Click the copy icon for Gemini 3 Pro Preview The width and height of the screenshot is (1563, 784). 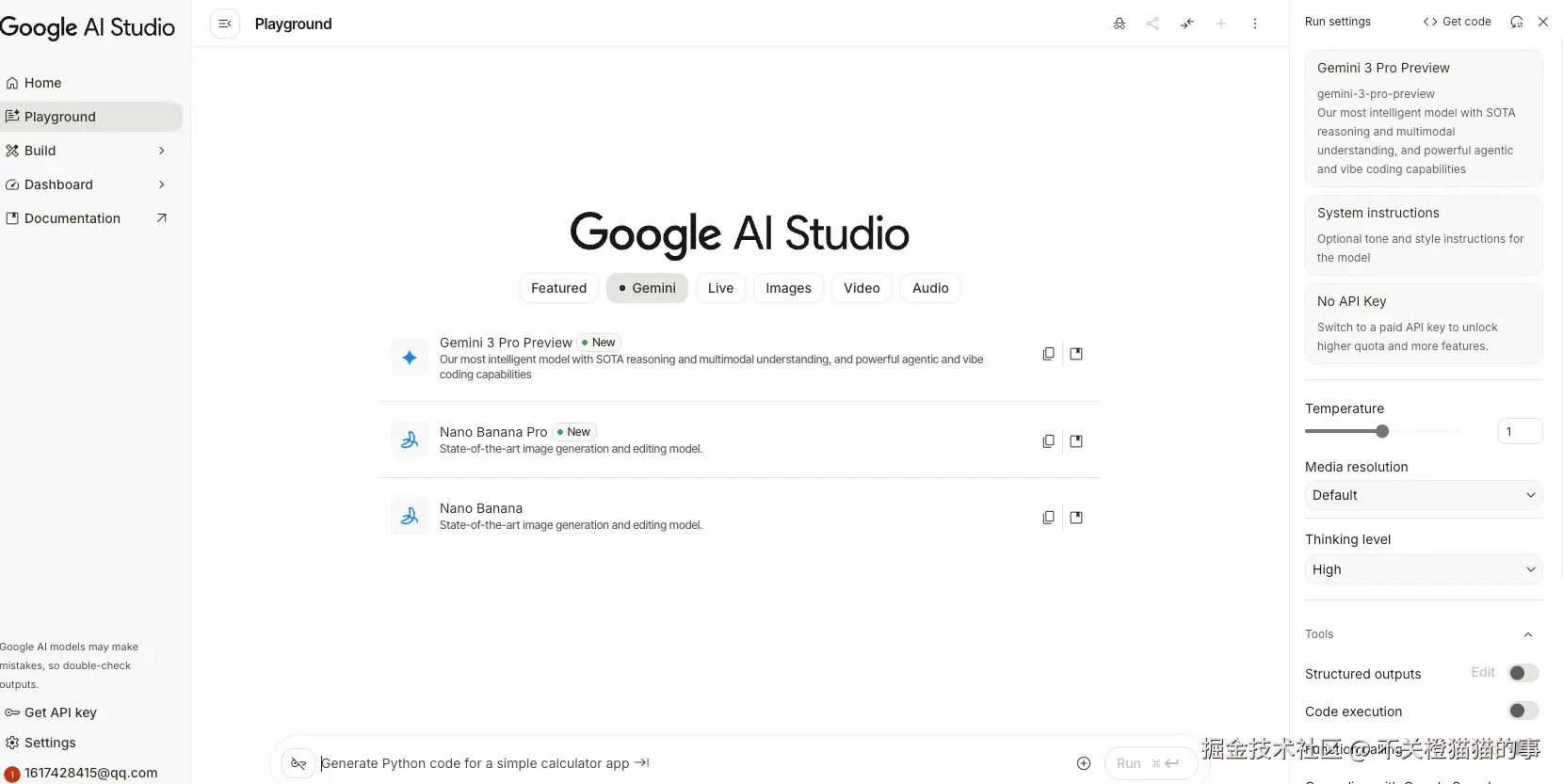point(1048,354)
